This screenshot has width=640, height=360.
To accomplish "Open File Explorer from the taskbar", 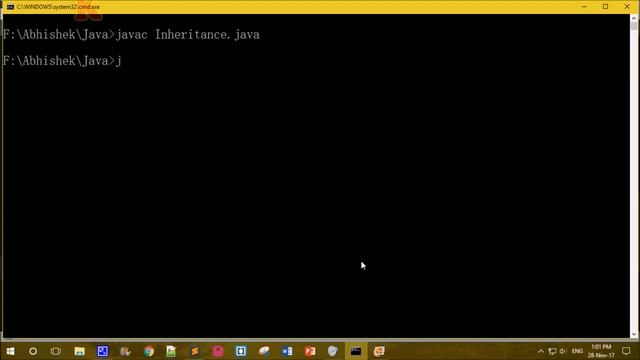I will click(x=79, y=351).
